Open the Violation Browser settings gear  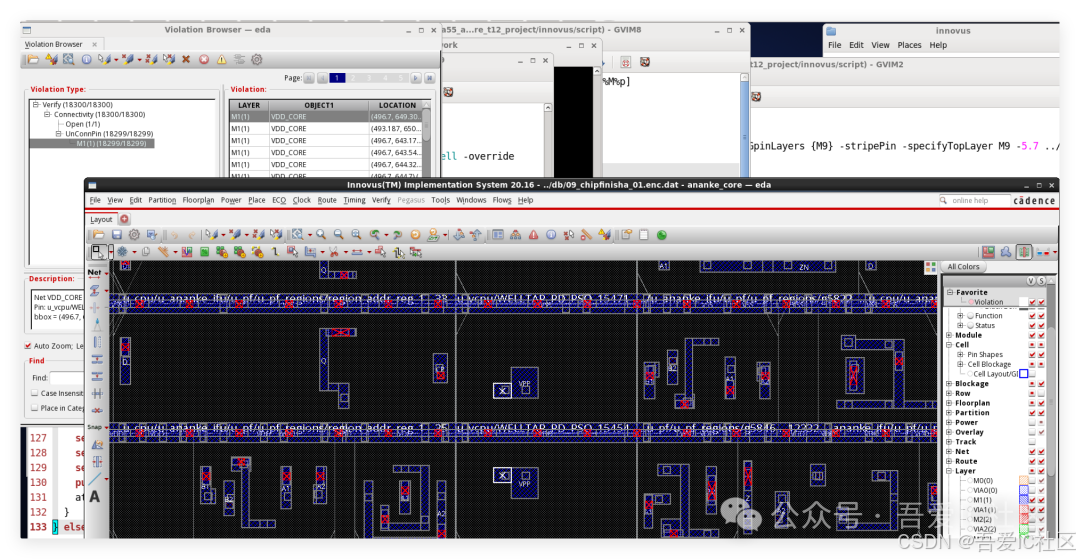[x=256, y=60]
